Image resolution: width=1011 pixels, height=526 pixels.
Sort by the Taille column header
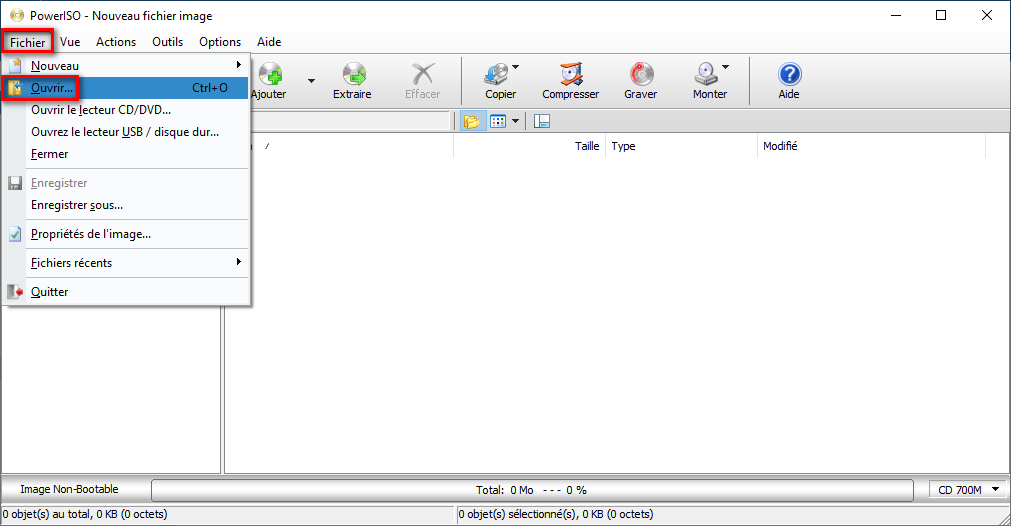click(586, 146)
